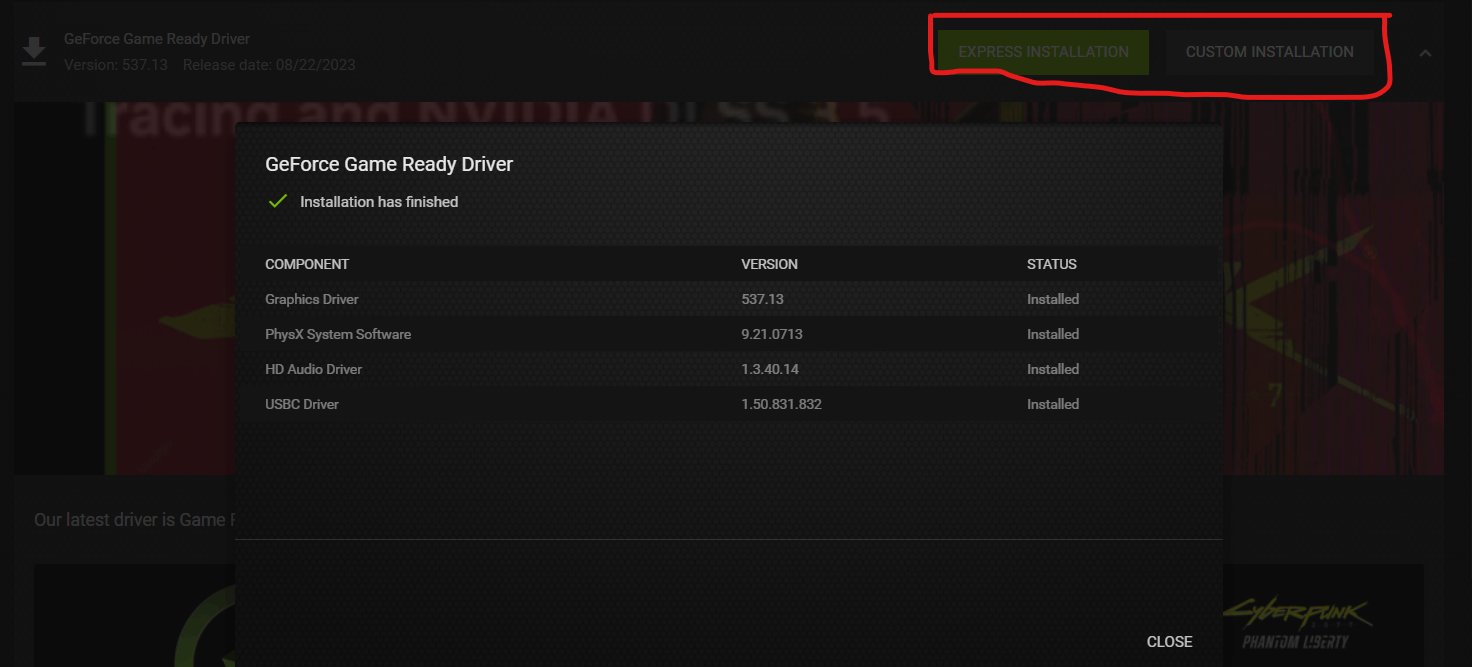Click Installed status of Graphics Driver

(x=1053, y=299)
